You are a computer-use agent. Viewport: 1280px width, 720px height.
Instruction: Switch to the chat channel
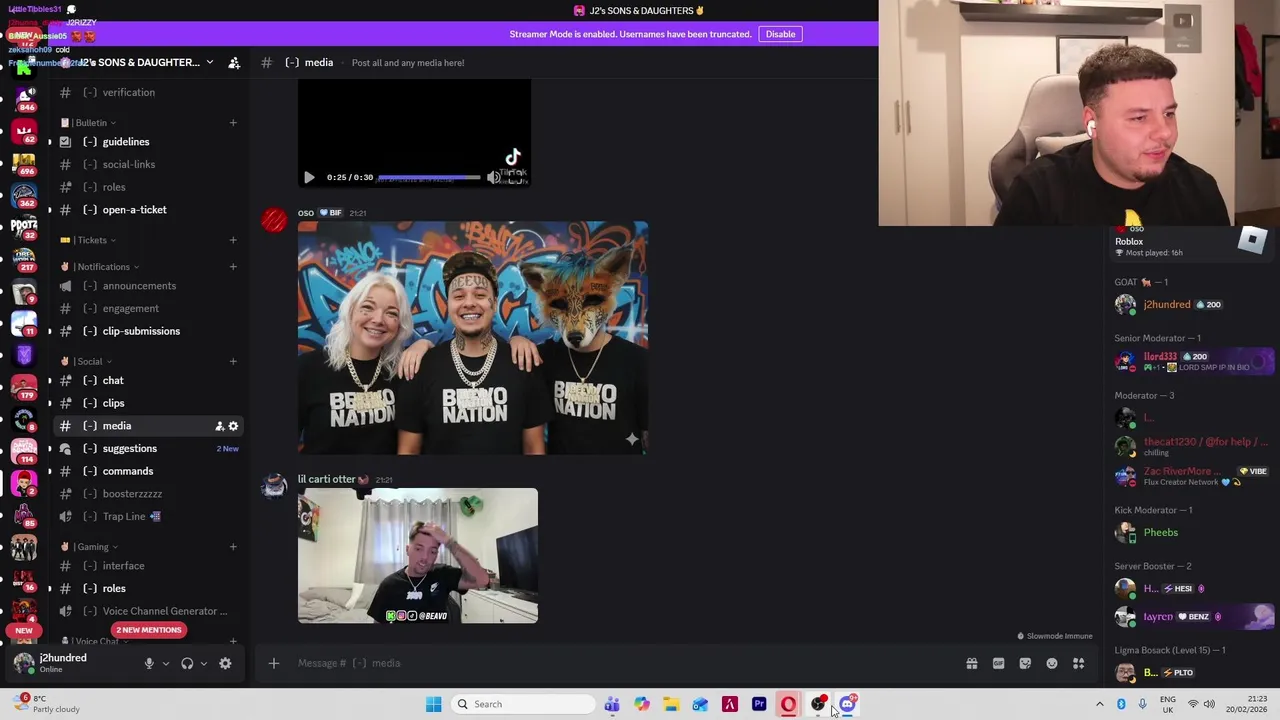[x=149, y=381]
